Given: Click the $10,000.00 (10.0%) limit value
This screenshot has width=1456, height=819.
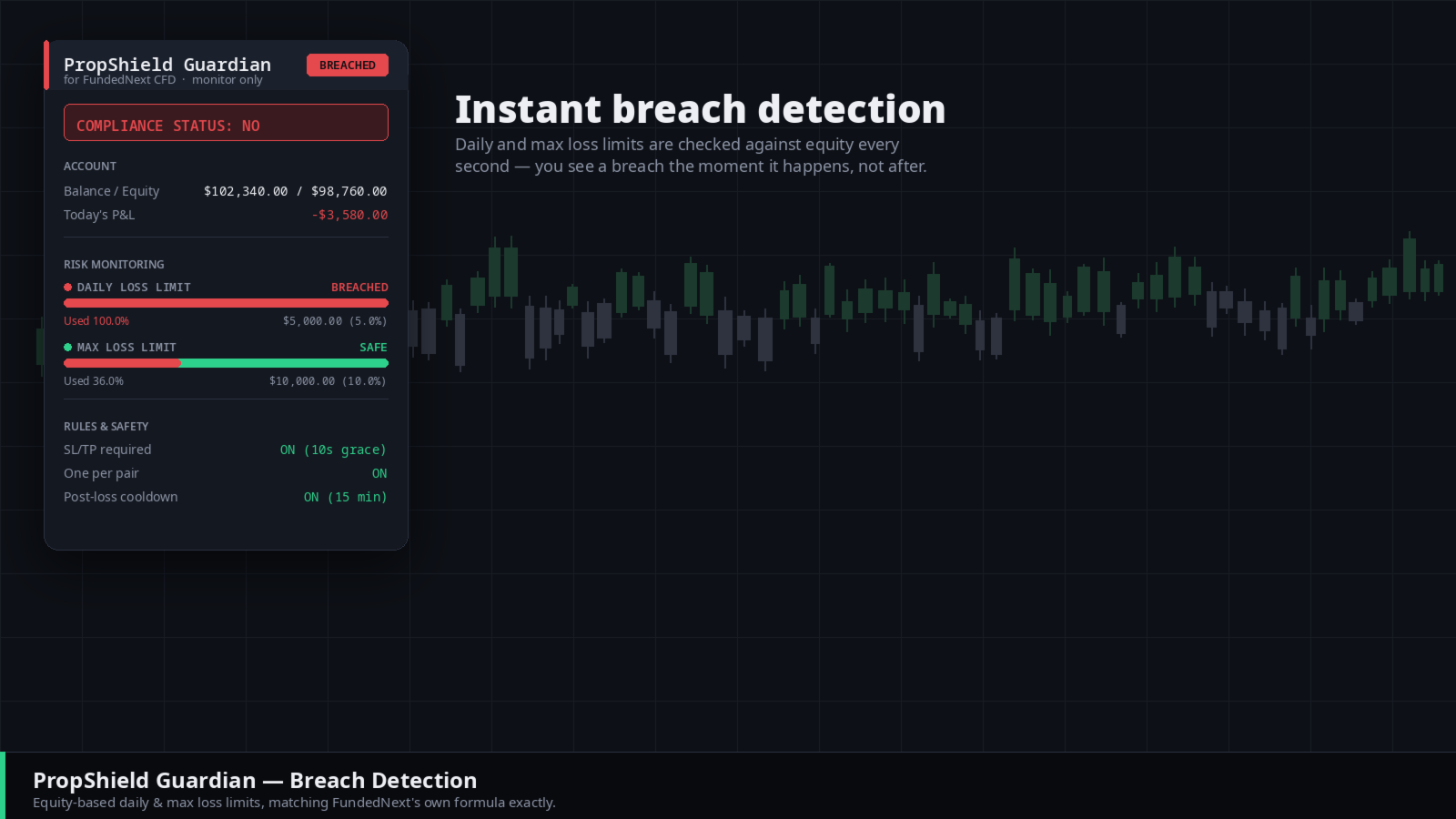Looking at the screenshot, I should click(328, 381).
